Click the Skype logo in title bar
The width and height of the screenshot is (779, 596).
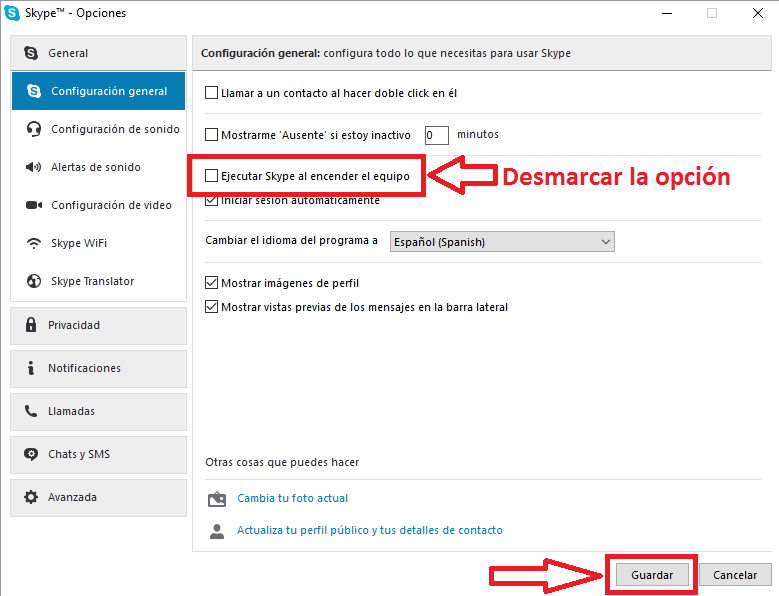[x=12, y=13]
